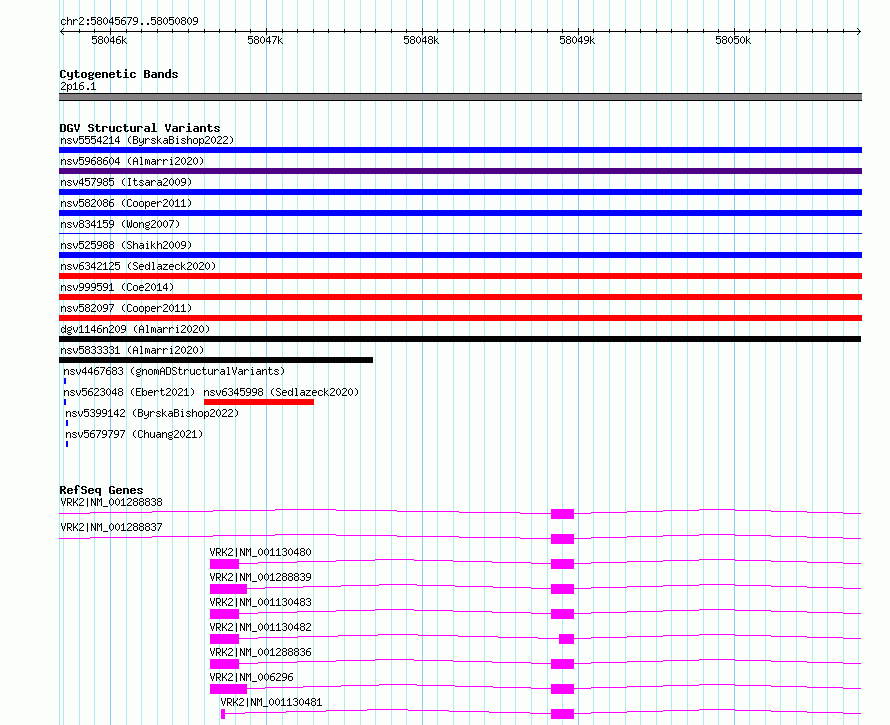Open nsv999591 (Coe2014) label
Screen dimensions: 890x725
point(117,287)
